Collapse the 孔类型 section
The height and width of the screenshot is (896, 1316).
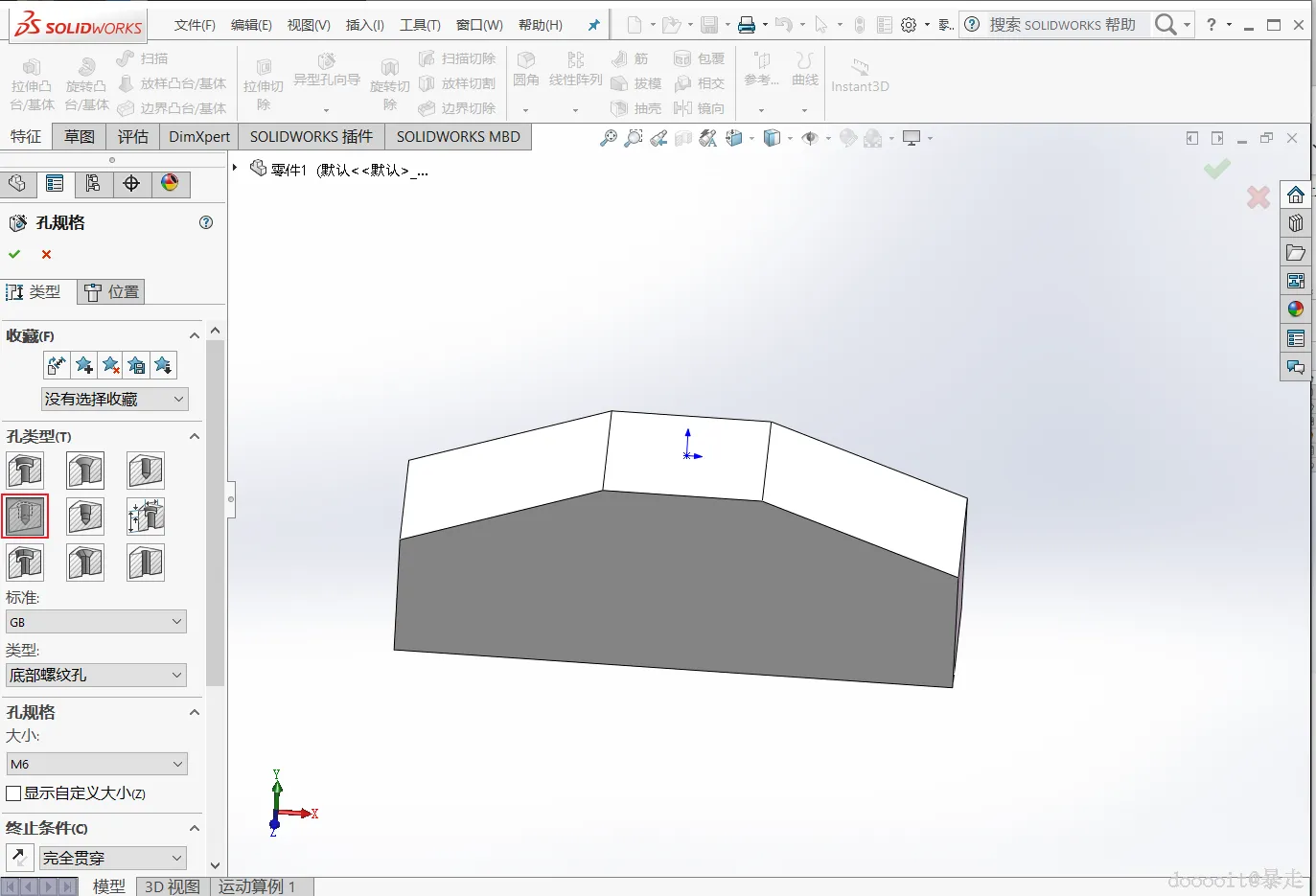(195, 436)
